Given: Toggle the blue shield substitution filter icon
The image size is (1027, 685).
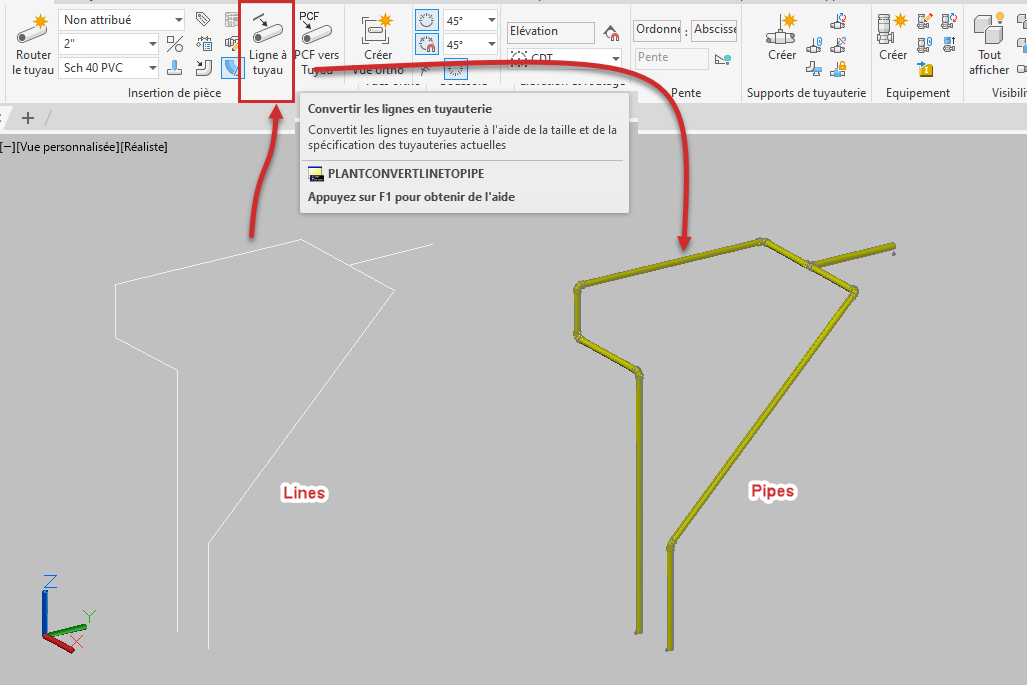Looking at the screenshot, I should pos(234,68).
